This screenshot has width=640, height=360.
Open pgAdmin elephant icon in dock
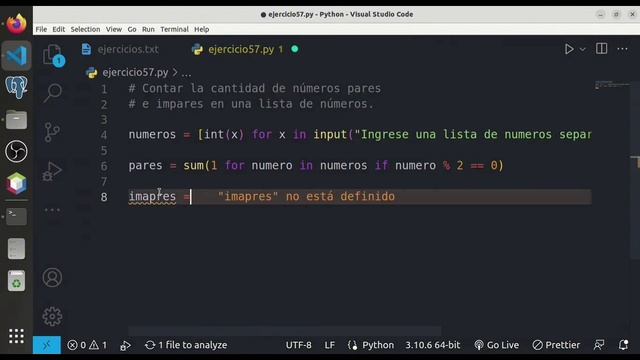16,87
